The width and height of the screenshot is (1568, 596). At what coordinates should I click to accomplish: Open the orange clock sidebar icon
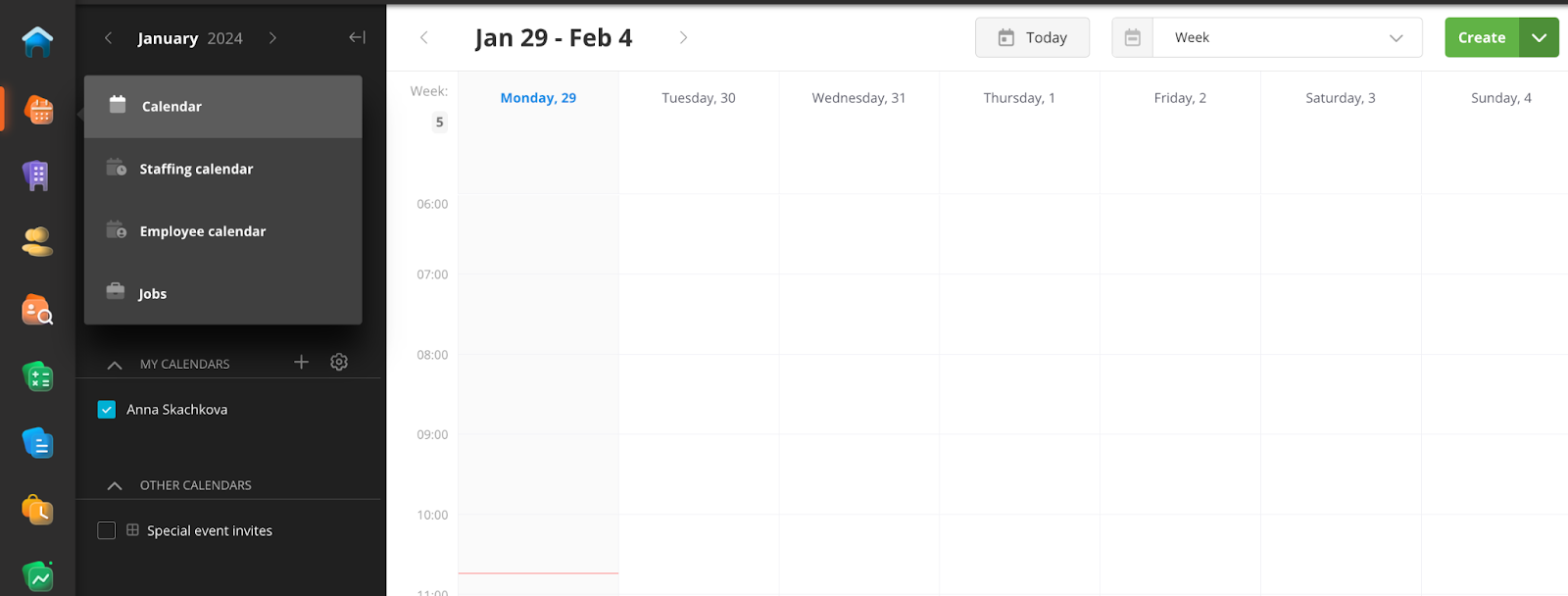click(37, 510)
